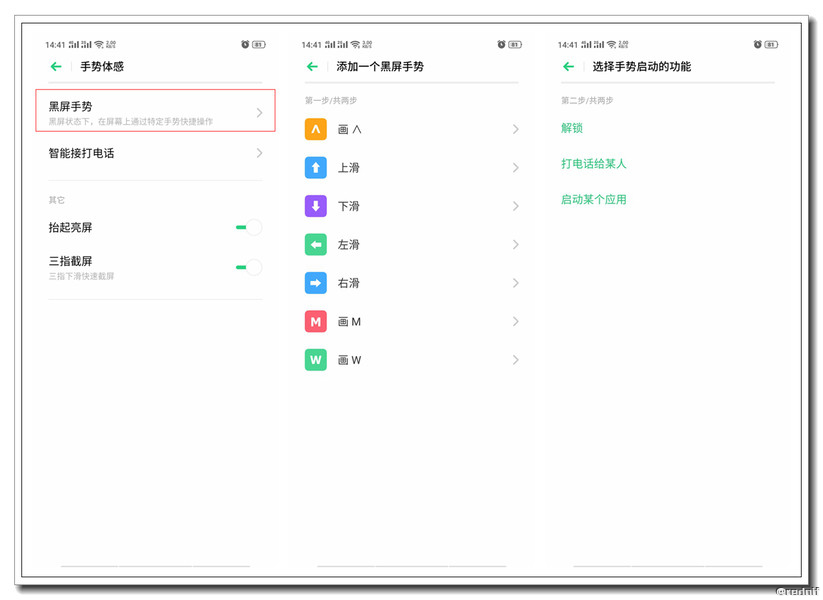Tap the back arrow on 手势体感 screen
823x600 pixels.
point(57,66)
